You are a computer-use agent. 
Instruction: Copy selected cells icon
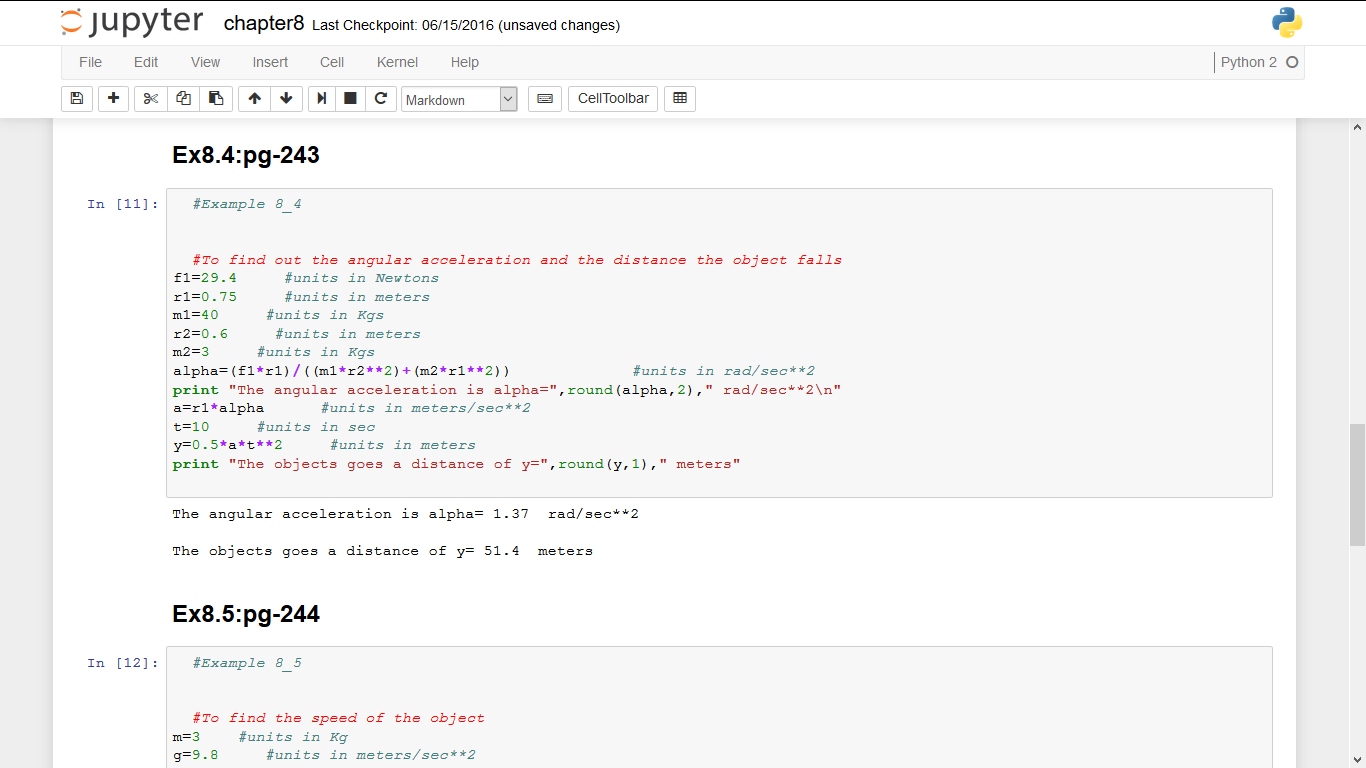(x=183, y=99)
